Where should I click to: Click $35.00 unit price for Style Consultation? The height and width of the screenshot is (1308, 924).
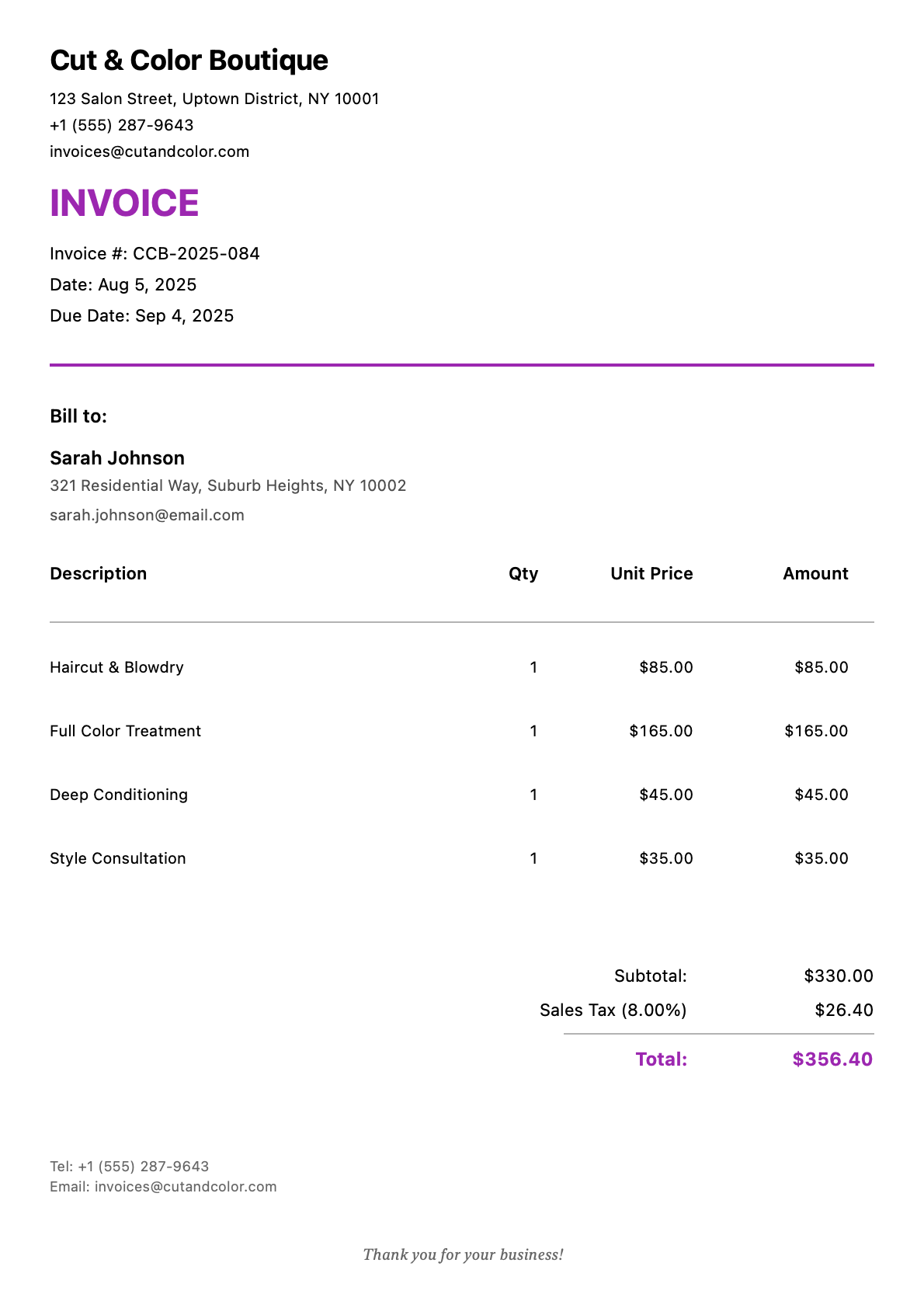(666, 858)
